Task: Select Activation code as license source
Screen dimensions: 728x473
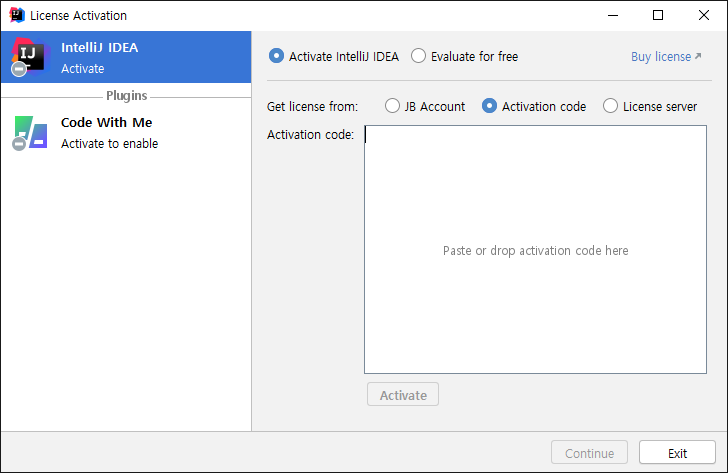Action: tap(489, 106)
